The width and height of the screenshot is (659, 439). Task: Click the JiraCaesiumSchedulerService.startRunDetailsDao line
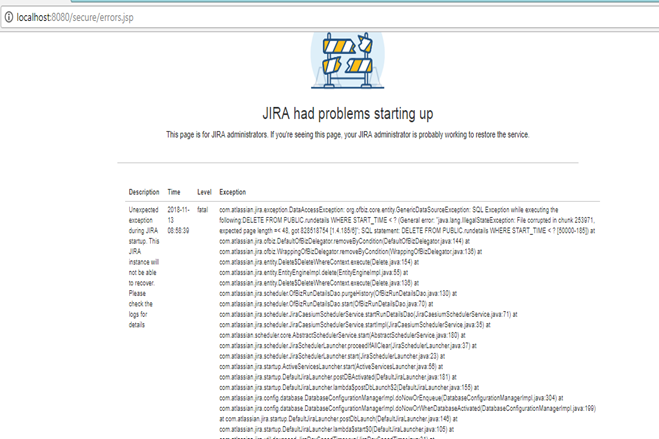pyautogui.click(x=368, y=314)
